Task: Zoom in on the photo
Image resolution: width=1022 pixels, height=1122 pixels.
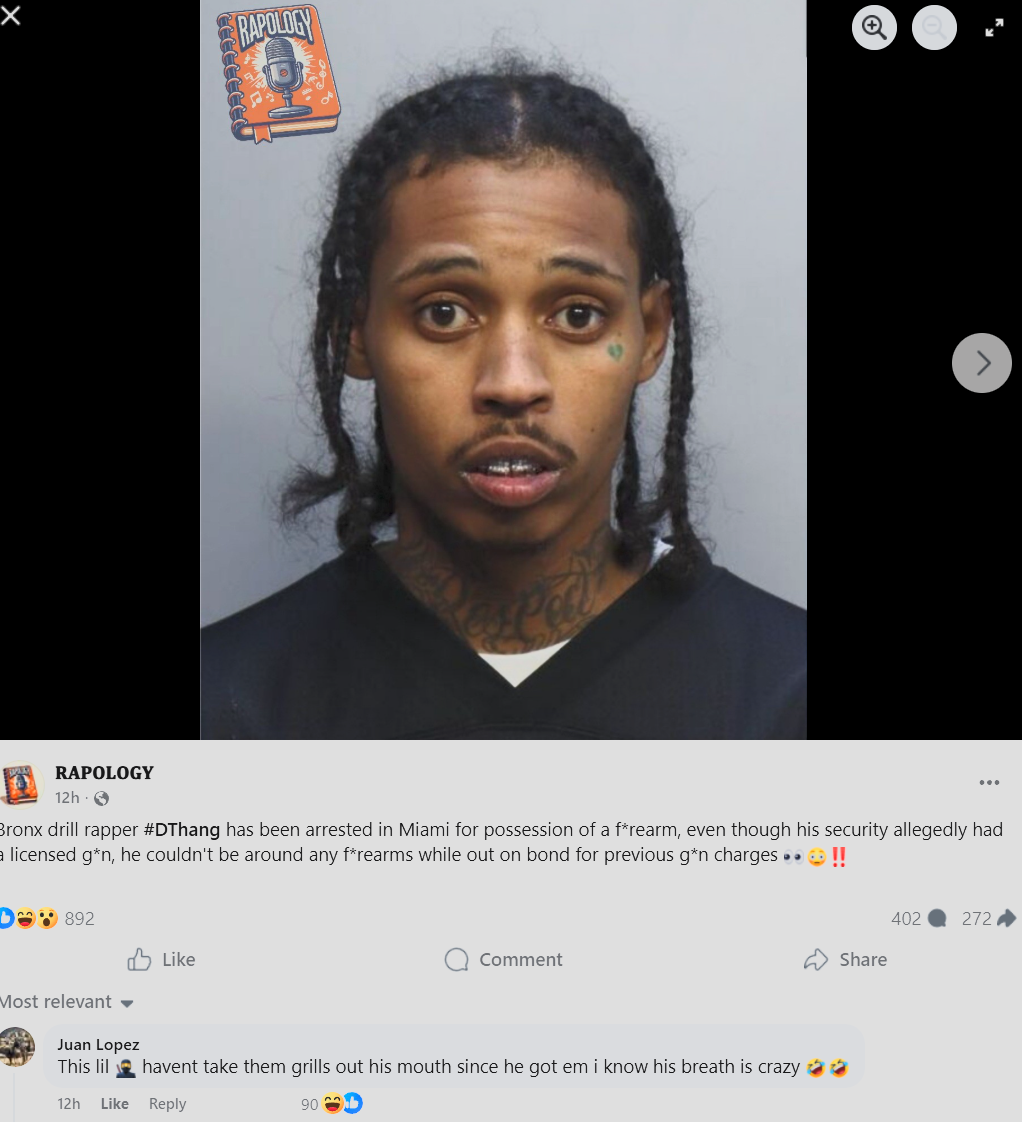Action: coord(874,27)
